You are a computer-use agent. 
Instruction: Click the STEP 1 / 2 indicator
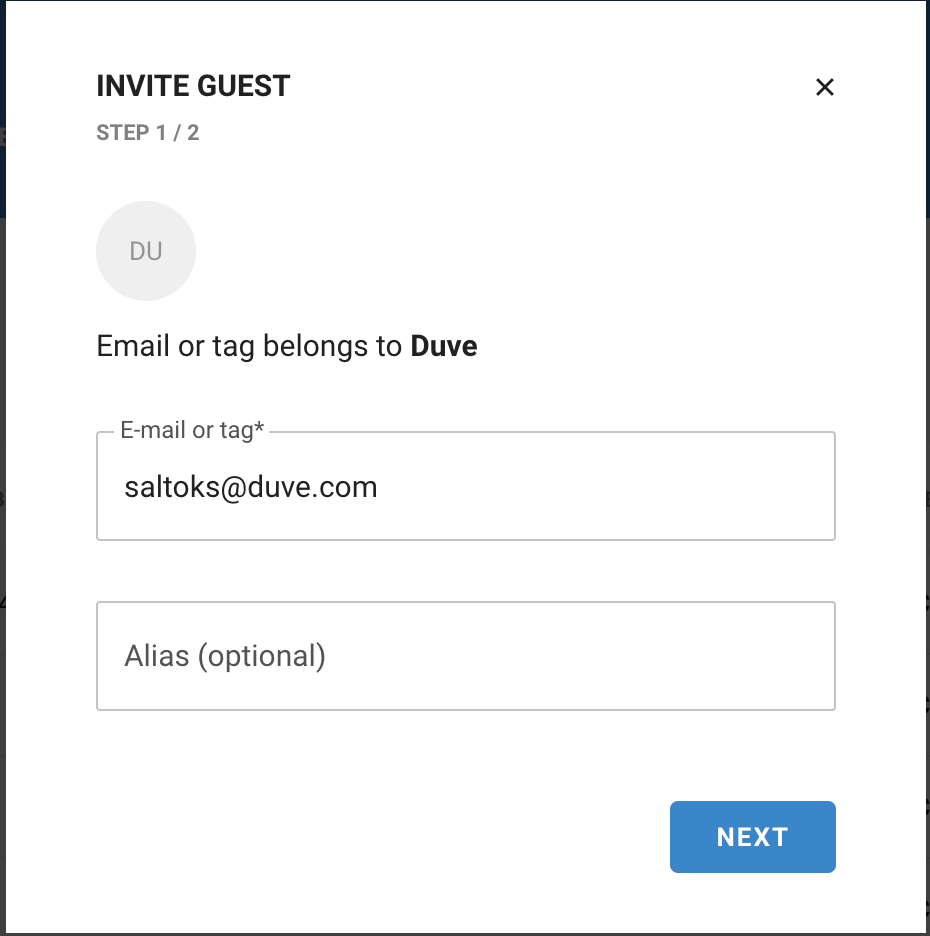pyautogui.click(x=148, y=132)
